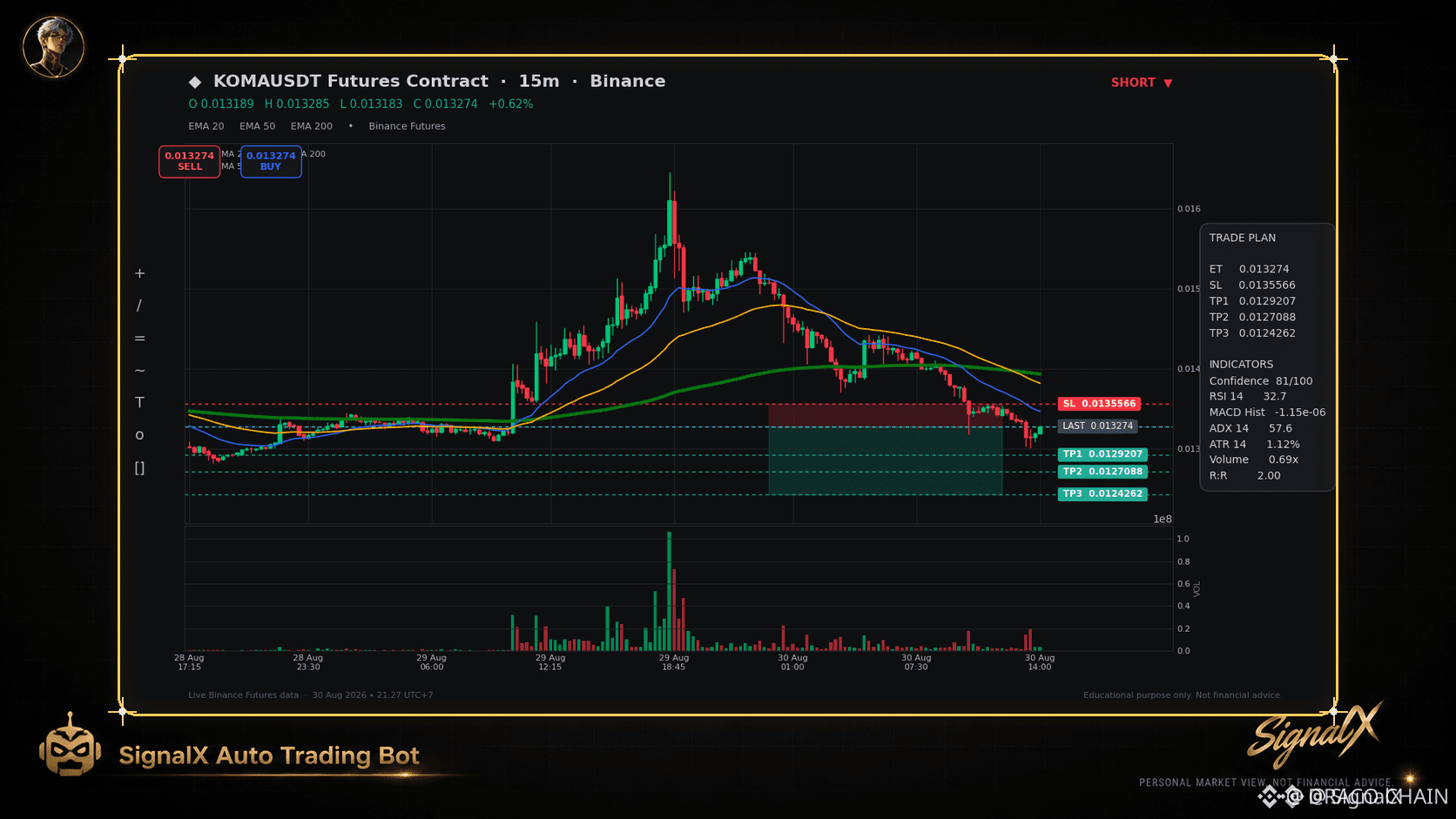The width and height of the screenshot is (1456, 819).
Task: Click the 15m timeframe label
Action: point(539,81)
